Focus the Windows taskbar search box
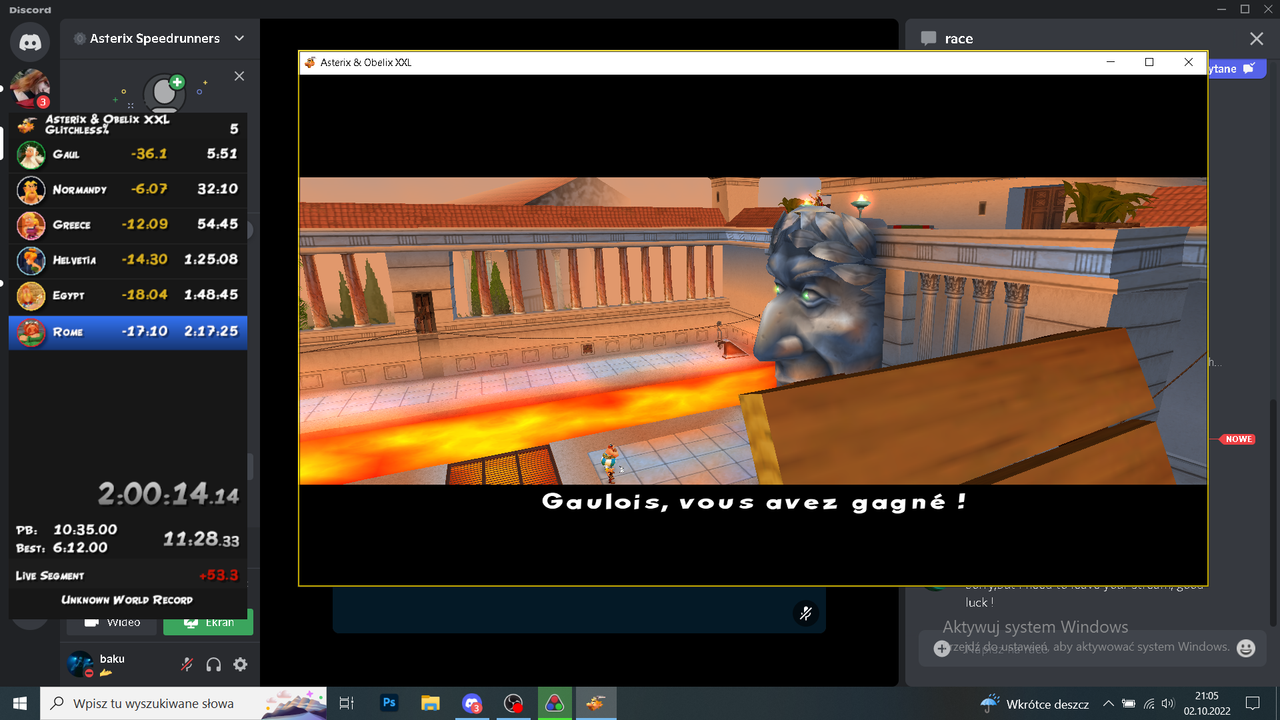 click(x=183, y=703)
